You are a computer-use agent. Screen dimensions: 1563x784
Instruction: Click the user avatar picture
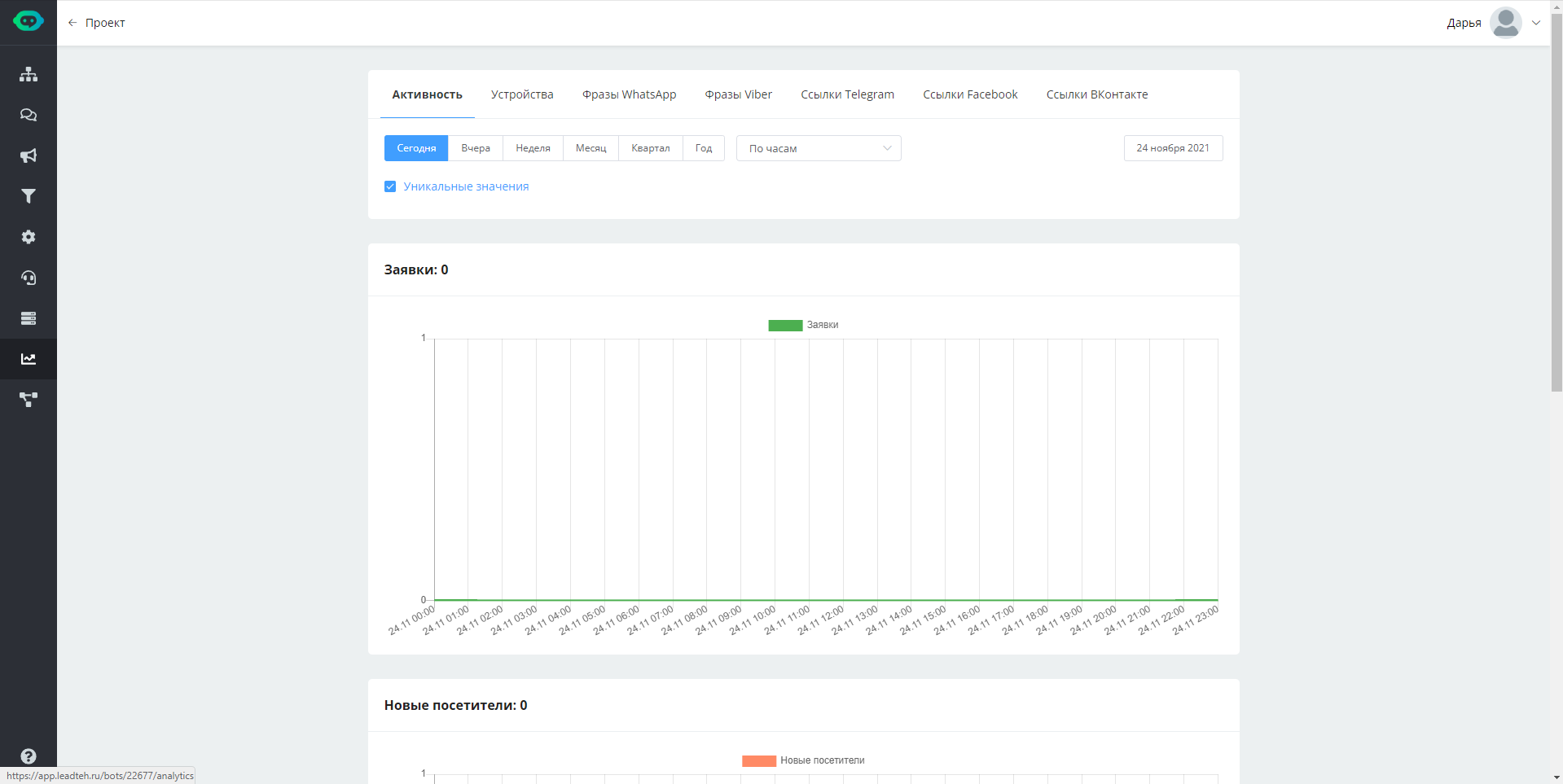point(1506,23)
